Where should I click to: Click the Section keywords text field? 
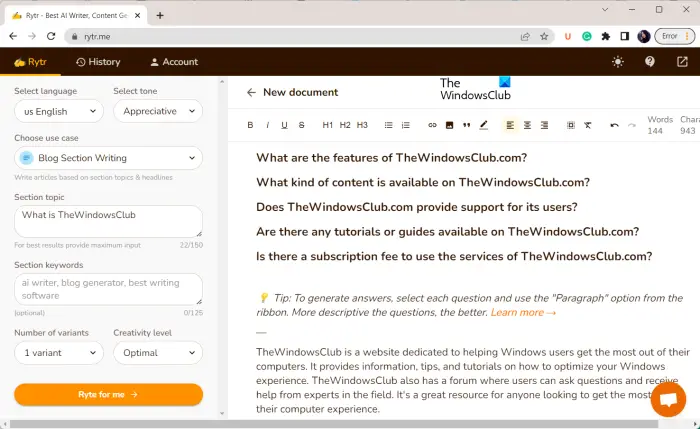pos(108,289)
